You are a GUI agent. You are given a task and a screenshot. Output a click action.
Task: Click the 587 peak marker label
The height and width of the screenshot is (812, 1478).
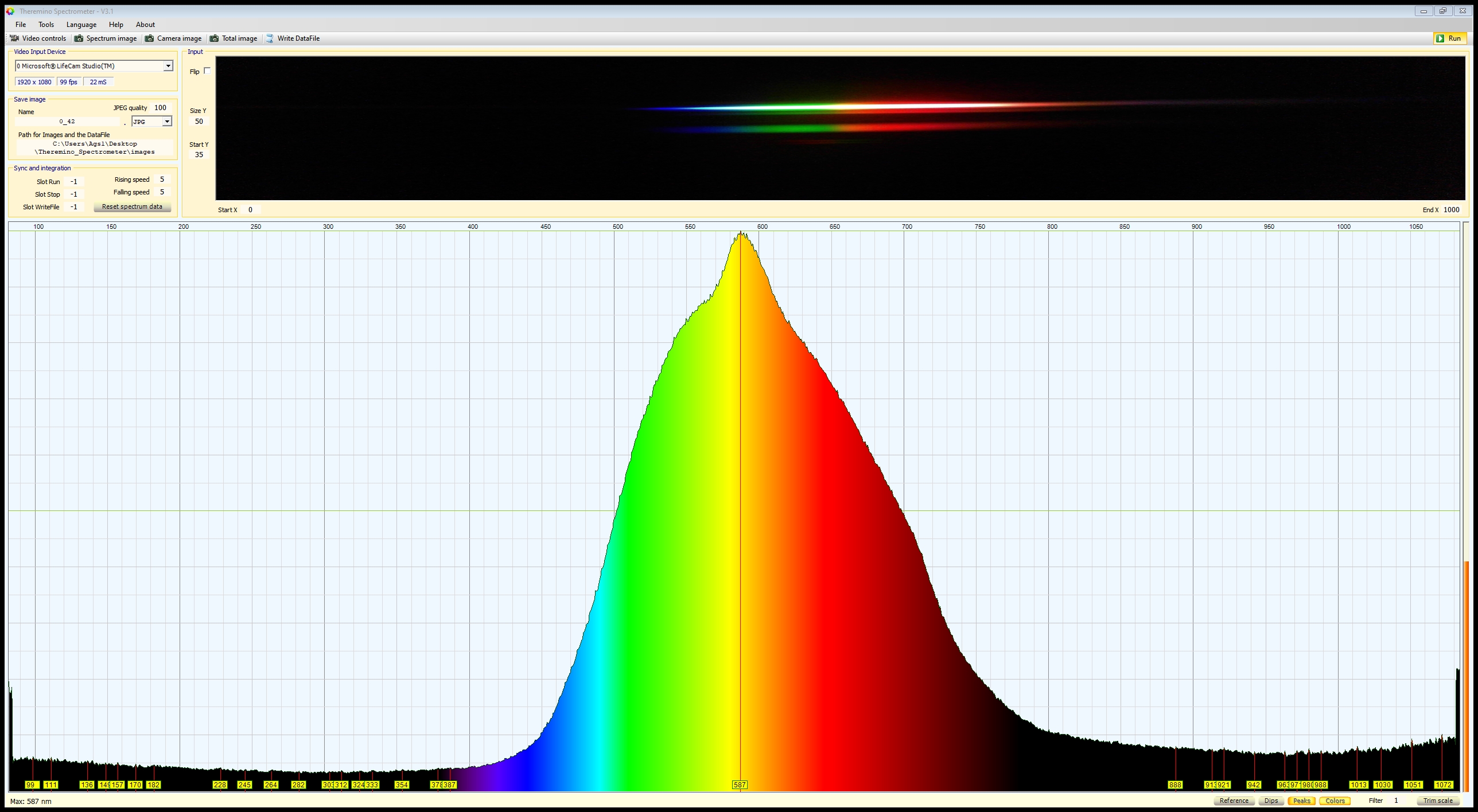(x=740, y=784)
